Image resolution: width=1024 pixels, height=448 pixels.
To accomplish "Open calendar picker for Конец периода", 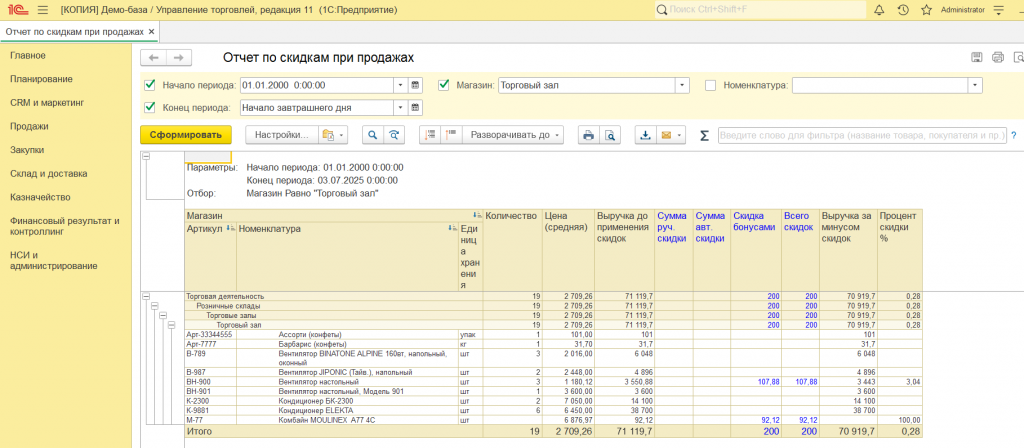I will click(x=415, y=107).
